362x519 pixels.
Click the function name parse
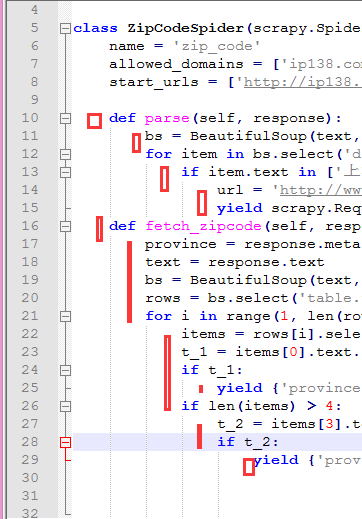tap(167, 119)
